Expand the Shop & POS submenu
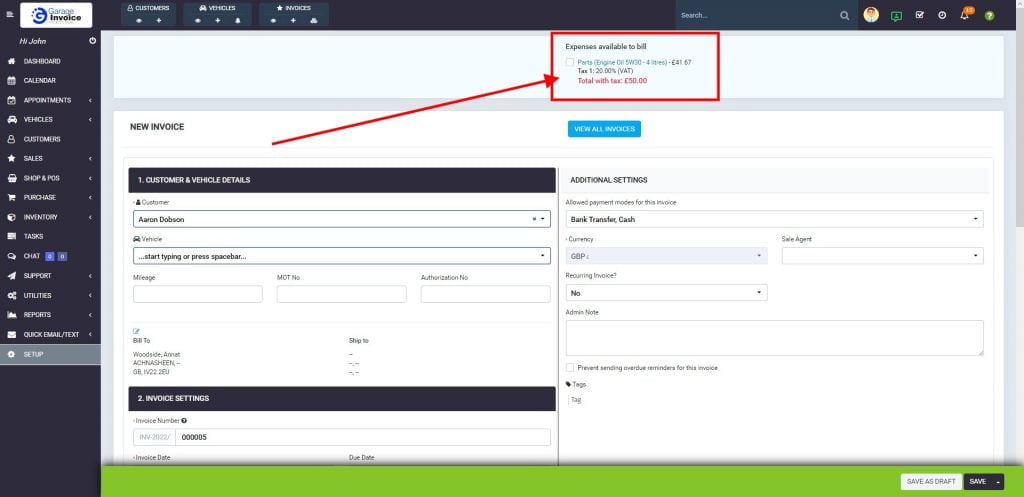1024x497 pixels. 90,178
